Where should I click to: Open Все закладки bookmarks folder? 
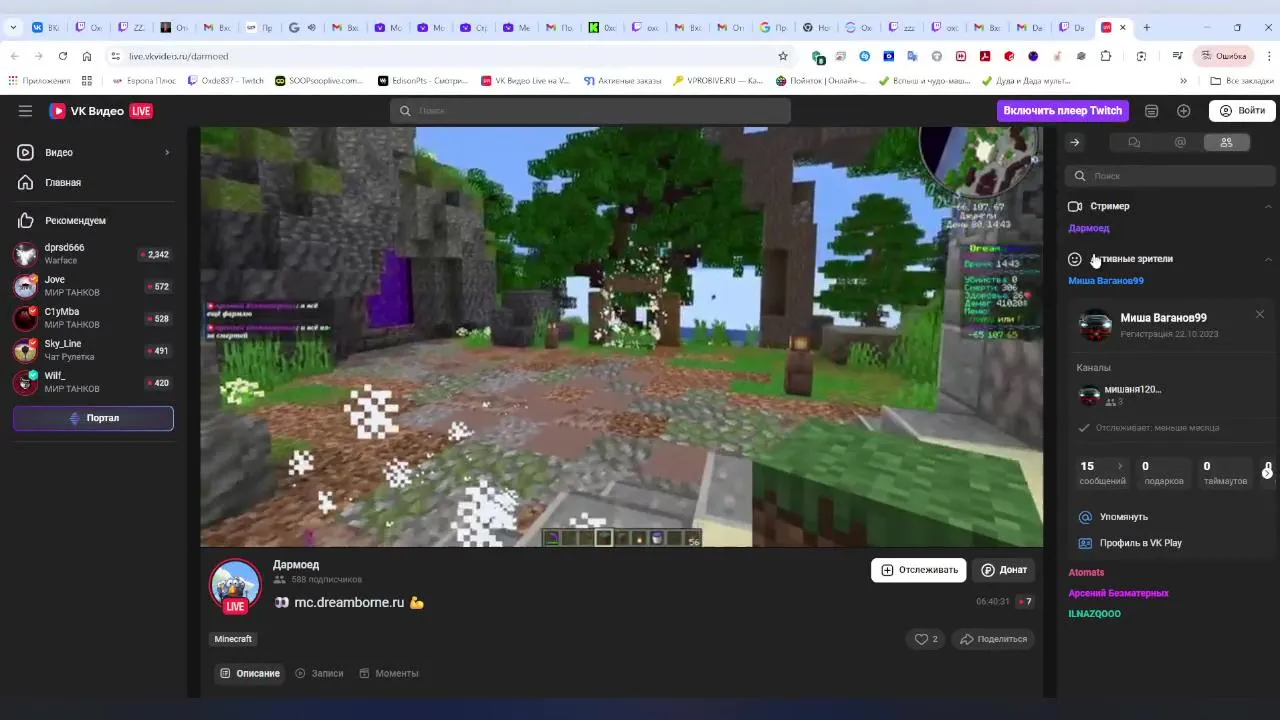pyautogui.click(x=1241, y=81)
